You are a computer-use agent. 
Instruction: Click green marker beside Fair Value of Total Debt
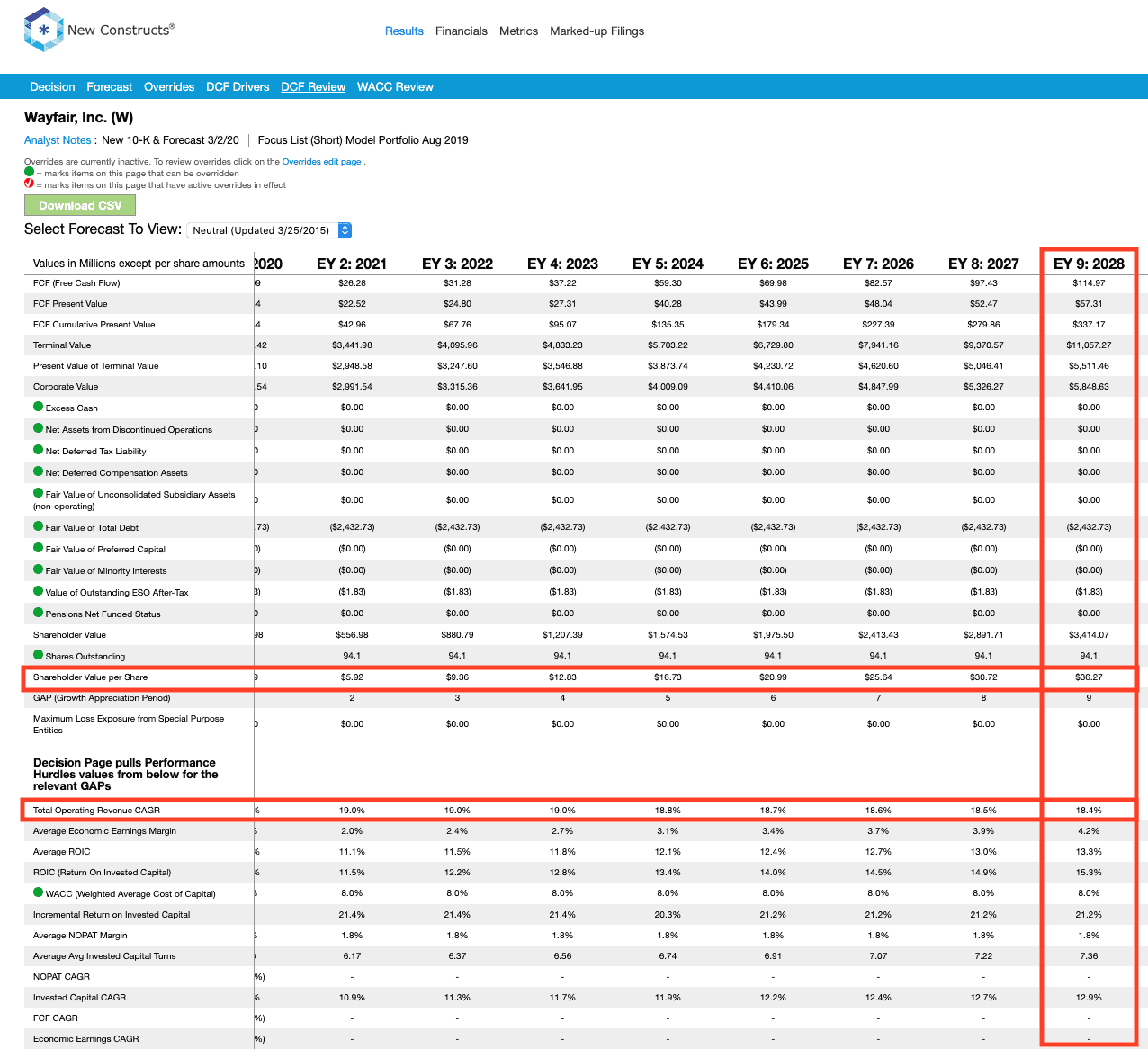tap(39, 526)
